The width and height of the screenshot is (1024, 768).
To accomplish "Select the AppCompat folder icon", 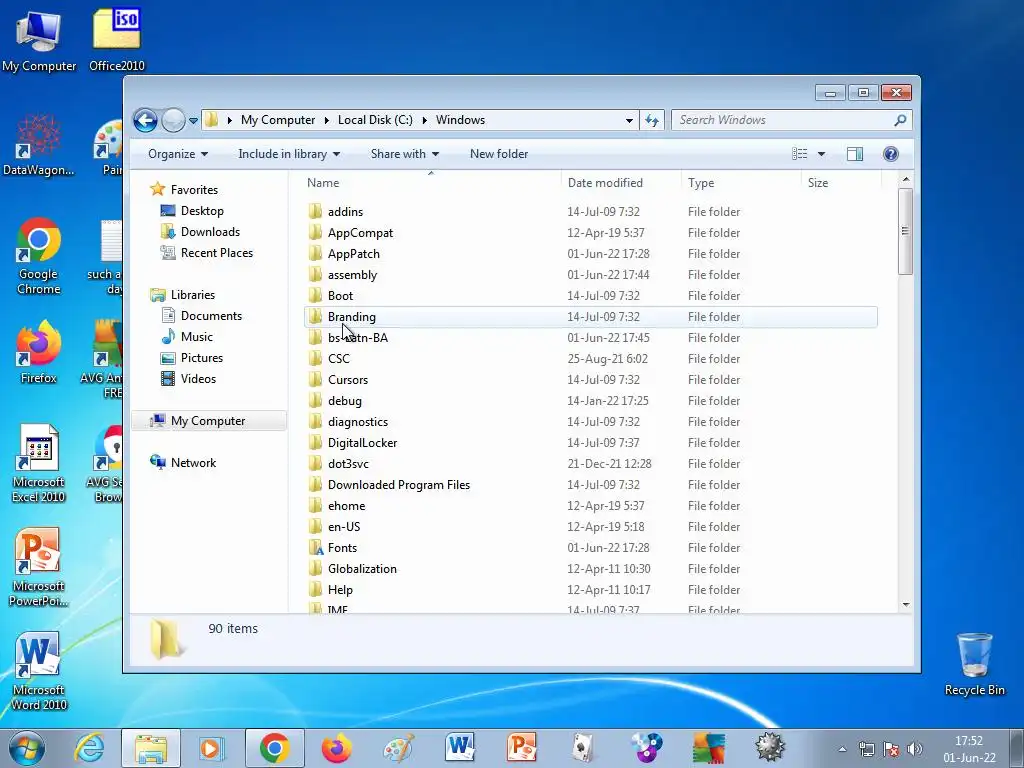I will (315, 232).
